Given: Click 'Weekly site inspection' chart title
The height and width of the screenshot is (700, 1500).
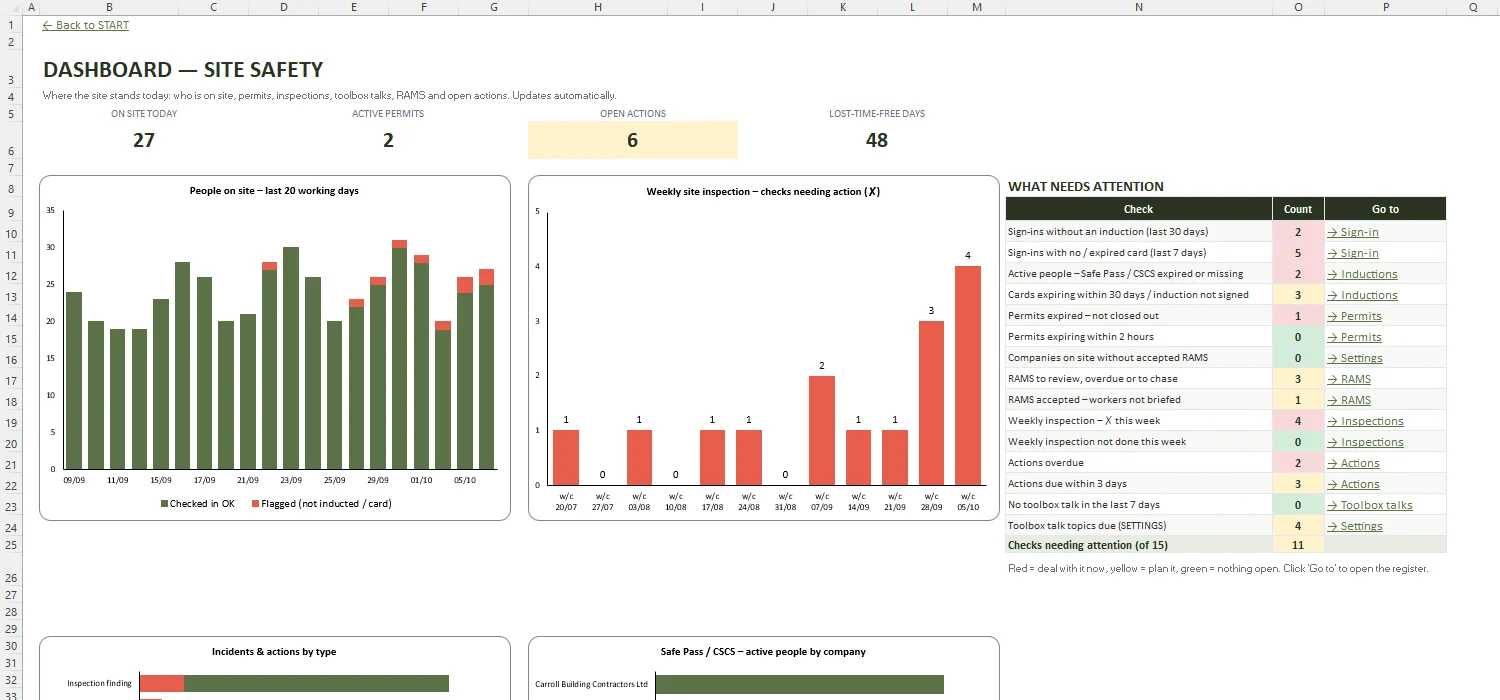Looking at the screenshot, I should (x=763, y=191).
